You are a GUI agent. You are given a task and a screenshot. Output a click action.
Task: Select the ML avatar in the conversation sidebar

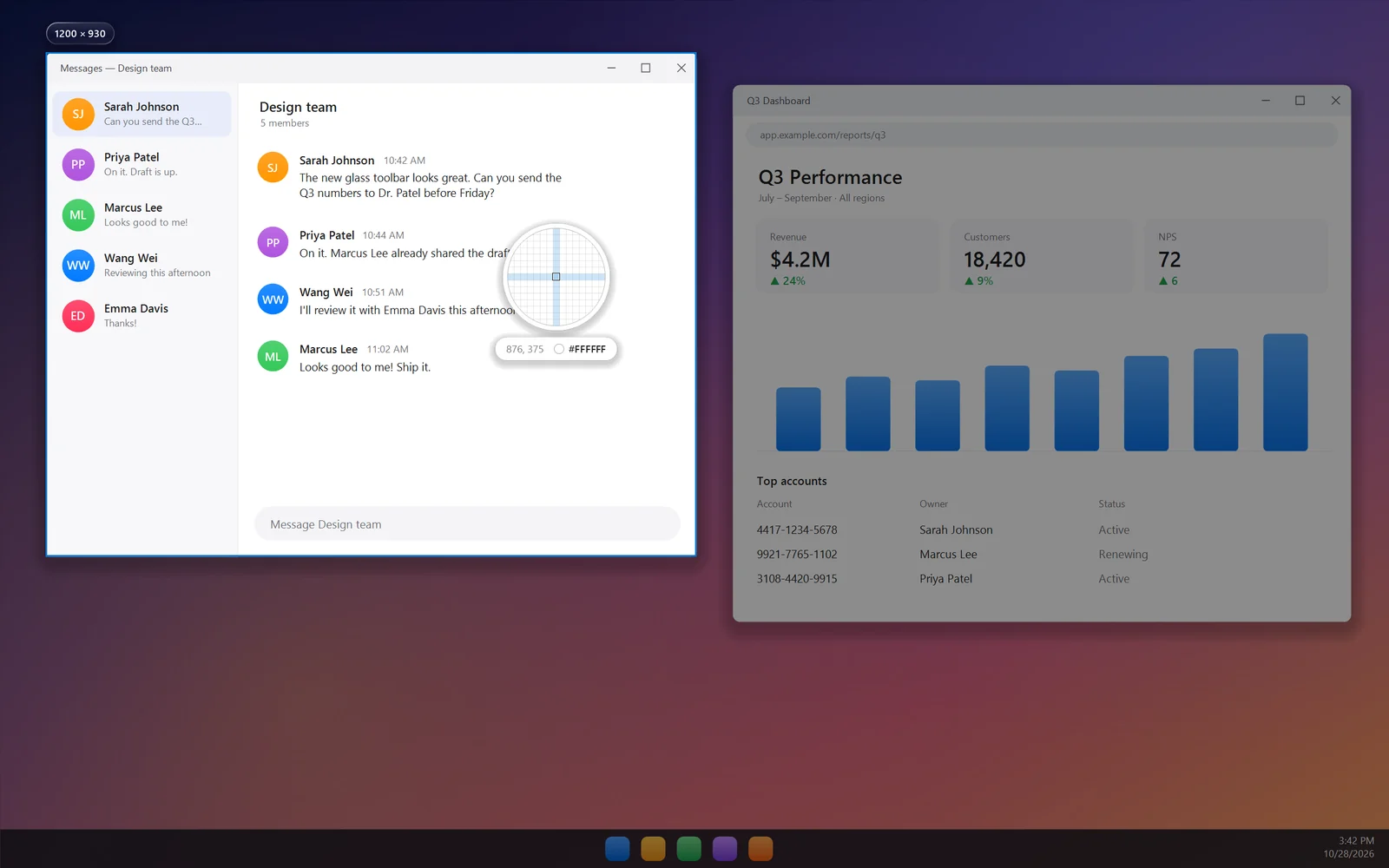pyautogui.click(x=78, y=214)
